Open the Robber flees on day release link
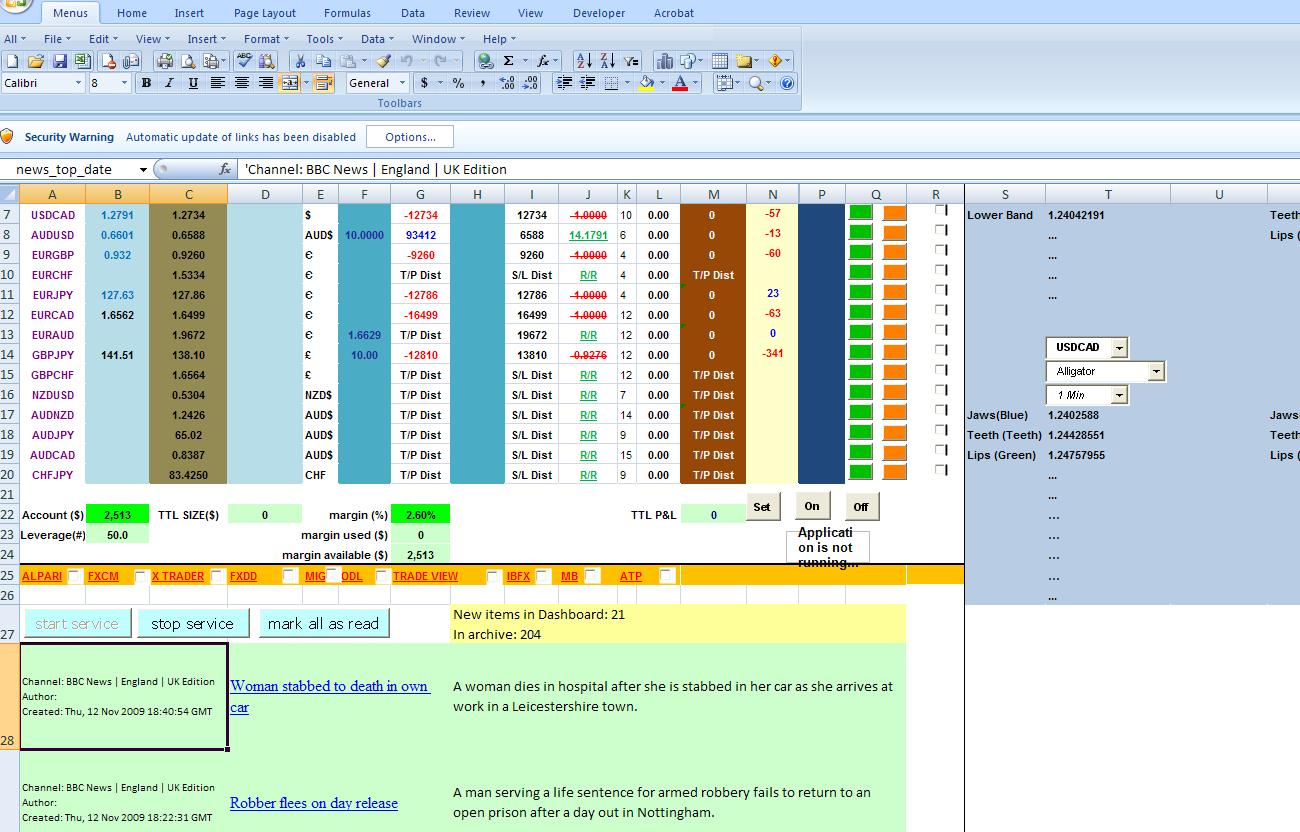 (x=313, y=803)
